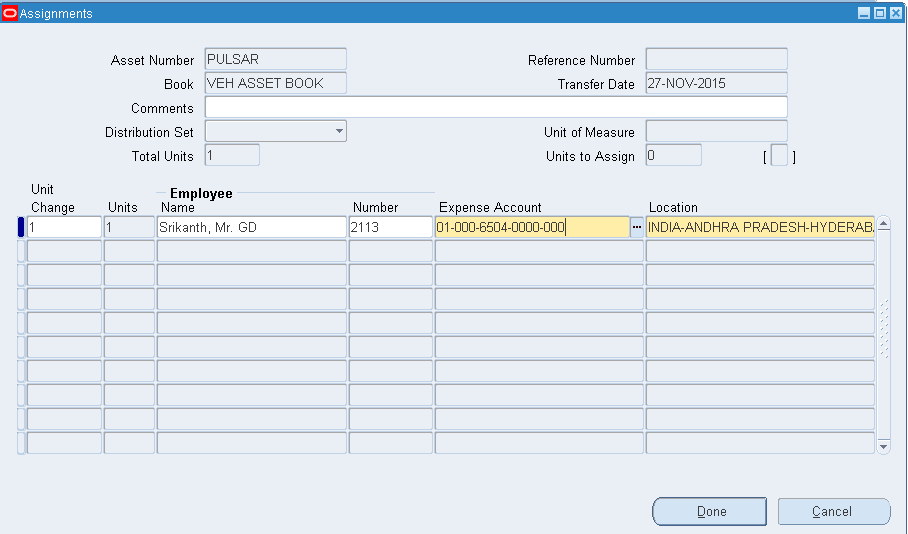Open the Distribution Set dropdown

point(339,131)
